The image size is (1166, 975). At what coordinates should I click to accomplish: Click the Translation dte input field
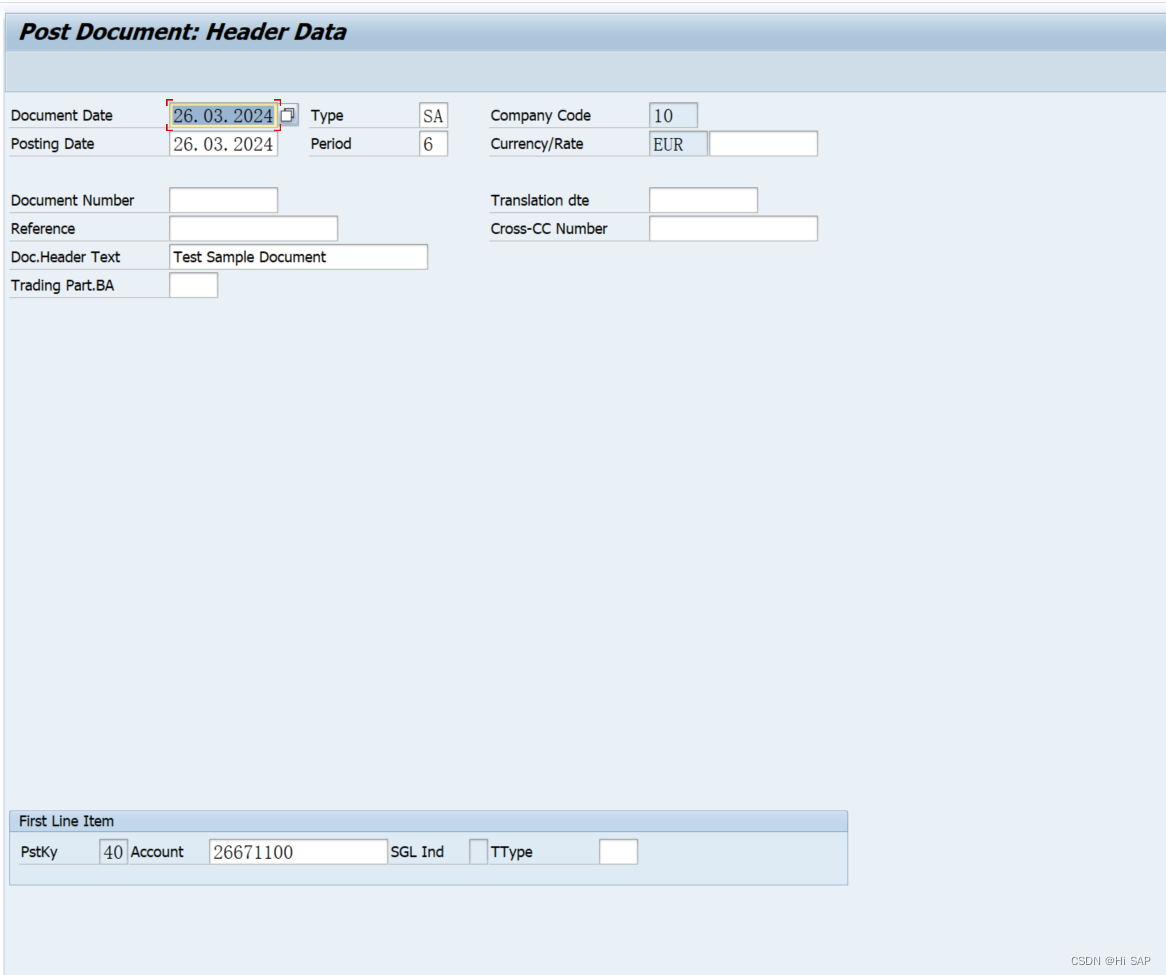[x=701, y=199]
